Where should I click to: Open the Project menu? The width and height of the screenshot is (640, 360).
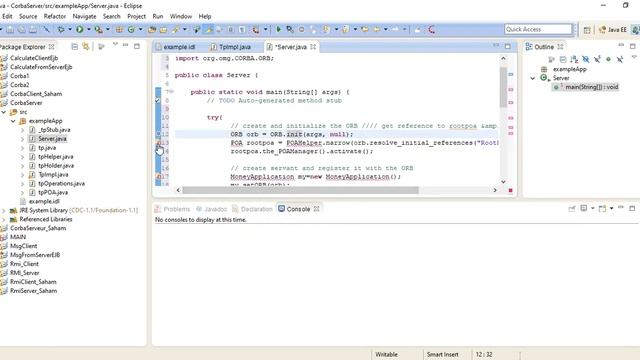pyautogui.click(x=136, y=16)
